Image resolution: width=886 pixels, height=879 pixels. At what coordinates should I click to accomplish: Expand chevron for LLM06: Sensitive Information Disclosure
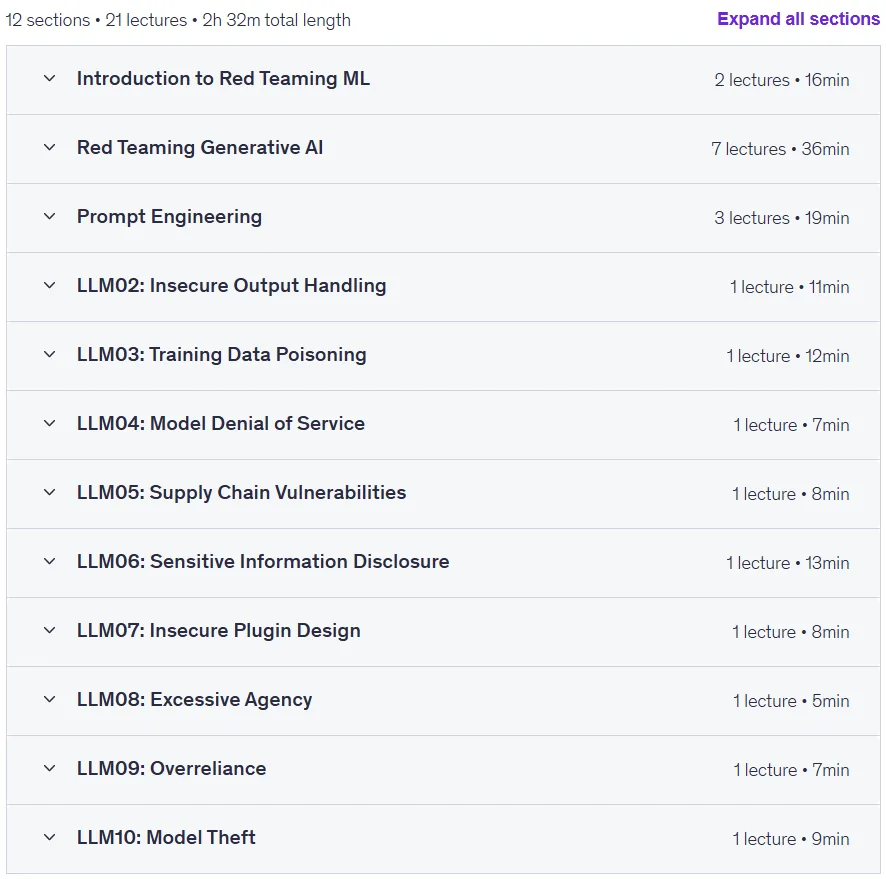coord(50,561)
